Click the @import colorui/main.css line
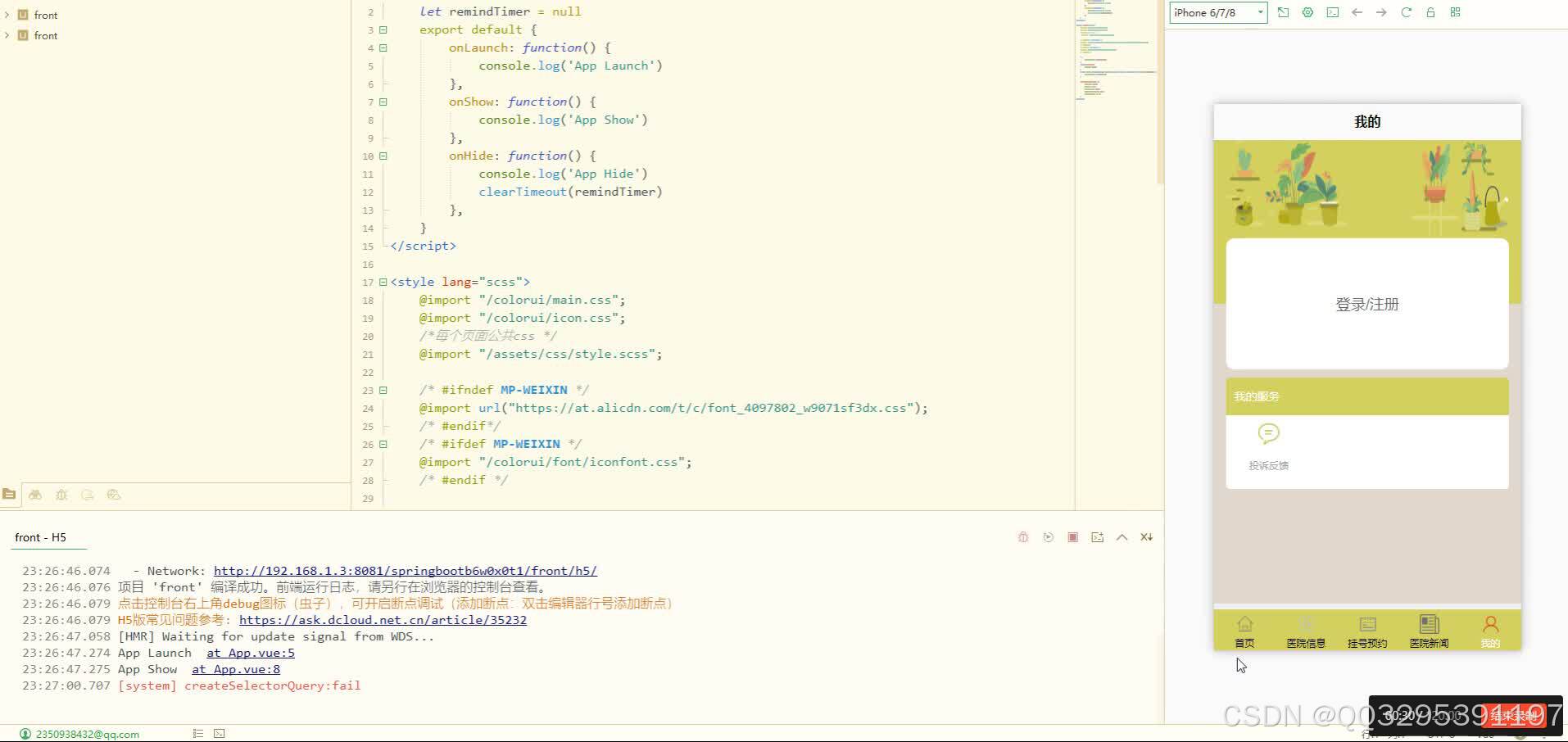The height and width of the screenshot is (742, 1568). [522, 300]
